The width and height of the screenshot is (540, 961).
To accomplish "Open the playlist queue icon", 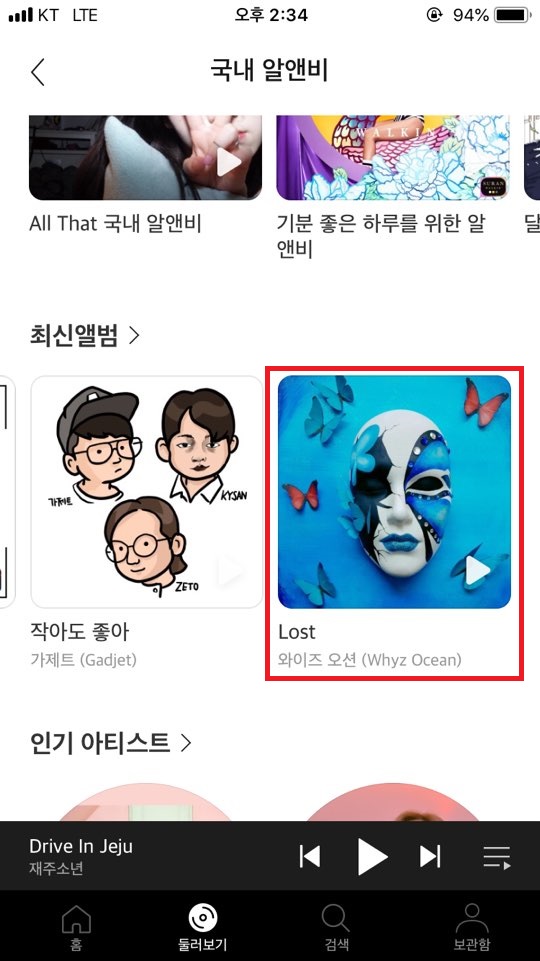I will pyautogui.click(x=496, y=857).
